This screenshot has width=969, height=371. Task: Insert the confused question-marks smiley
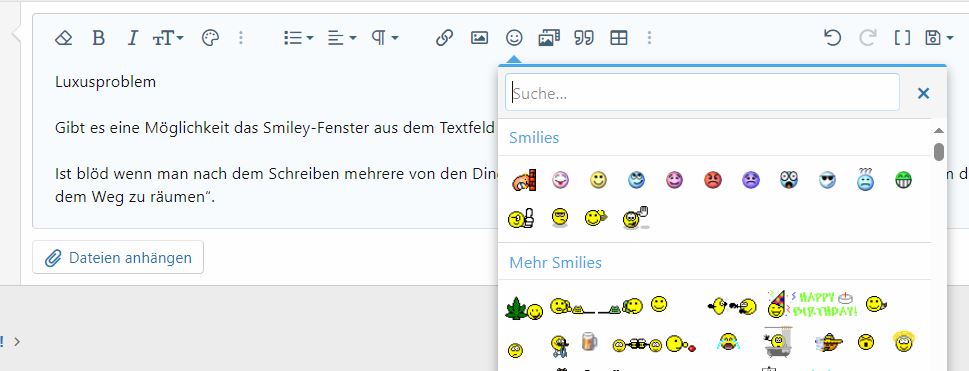[x=865, y=179]
